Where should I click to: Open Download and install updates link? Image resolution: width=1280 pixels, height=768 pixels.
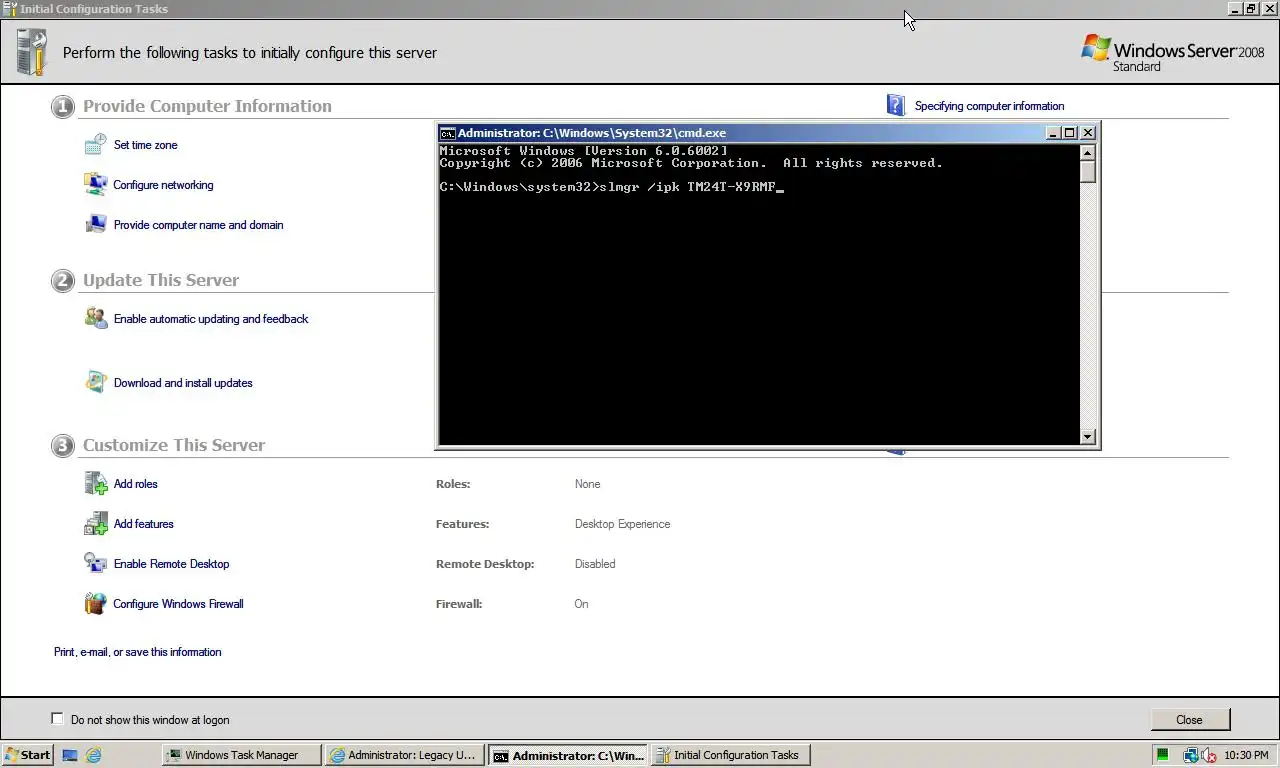(183, 383)
